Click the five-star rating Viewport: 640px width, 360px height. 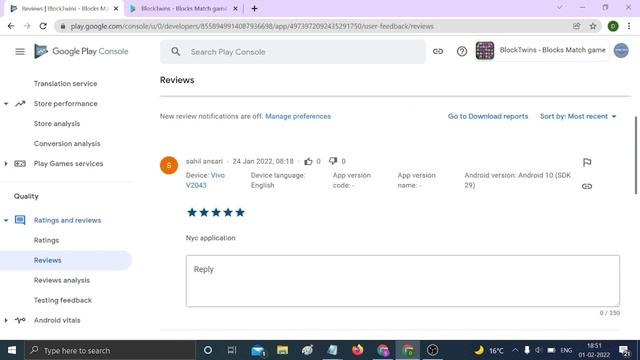tap(216, 212)
